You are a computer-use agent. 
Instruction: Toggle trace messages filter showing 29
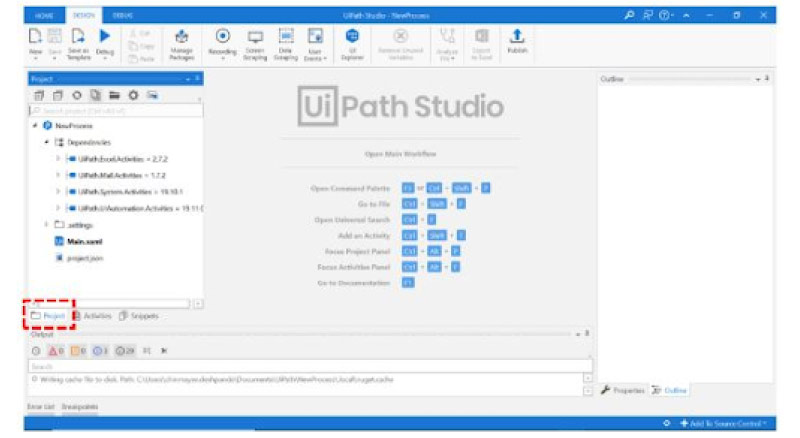tap(124, 351)
